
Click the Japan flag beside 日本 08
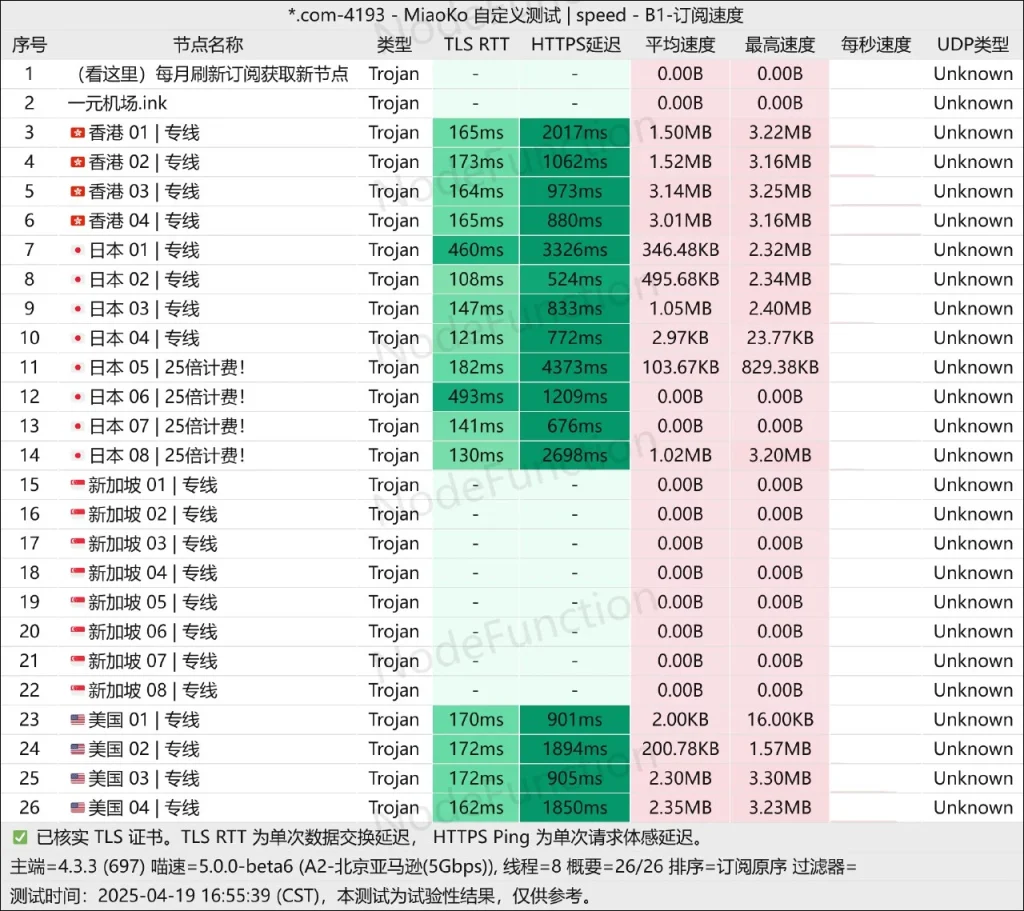[78, 456]
